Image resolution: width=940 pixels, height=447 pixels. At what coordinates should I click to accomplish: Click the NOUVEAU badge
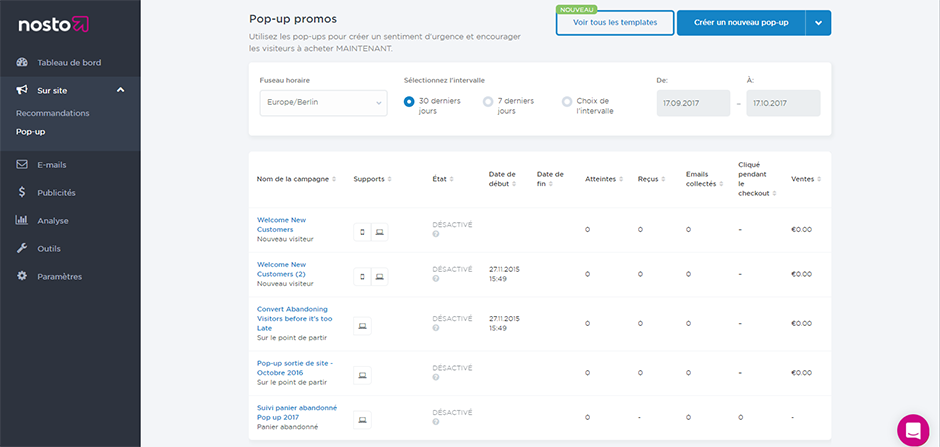(576, 10)
